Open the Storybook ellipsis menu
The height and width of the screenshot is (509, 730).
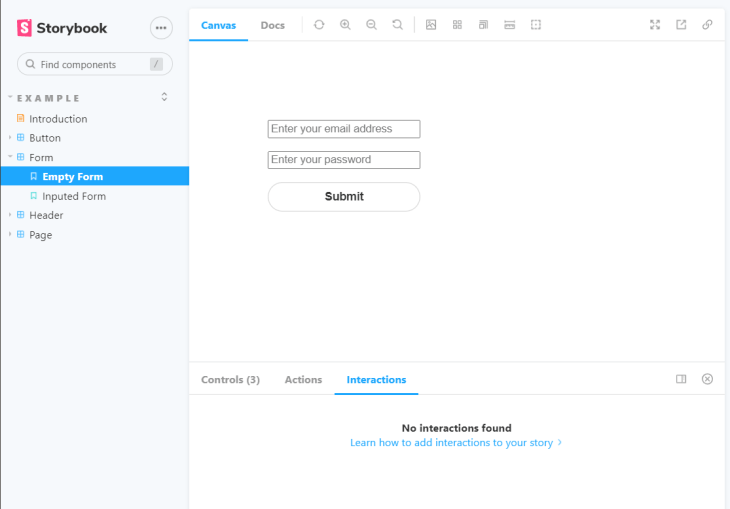coord(161,28)
